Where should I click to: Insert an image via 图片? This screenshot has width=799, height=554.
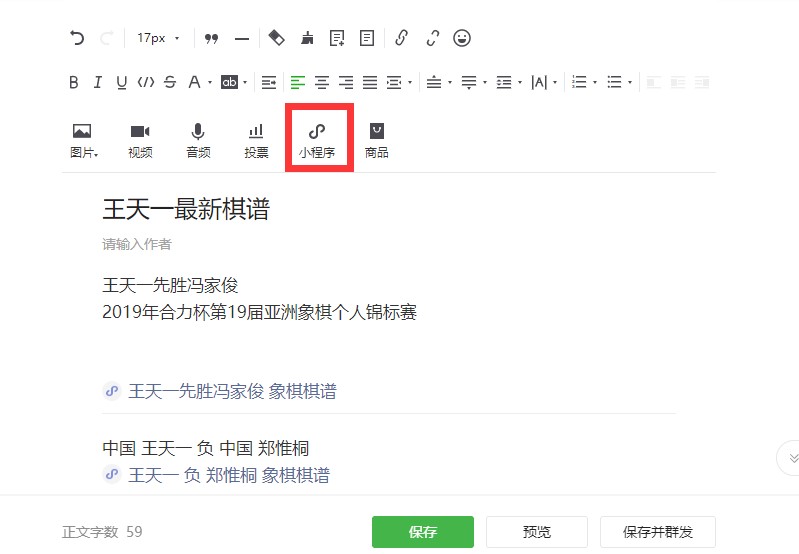83,141
